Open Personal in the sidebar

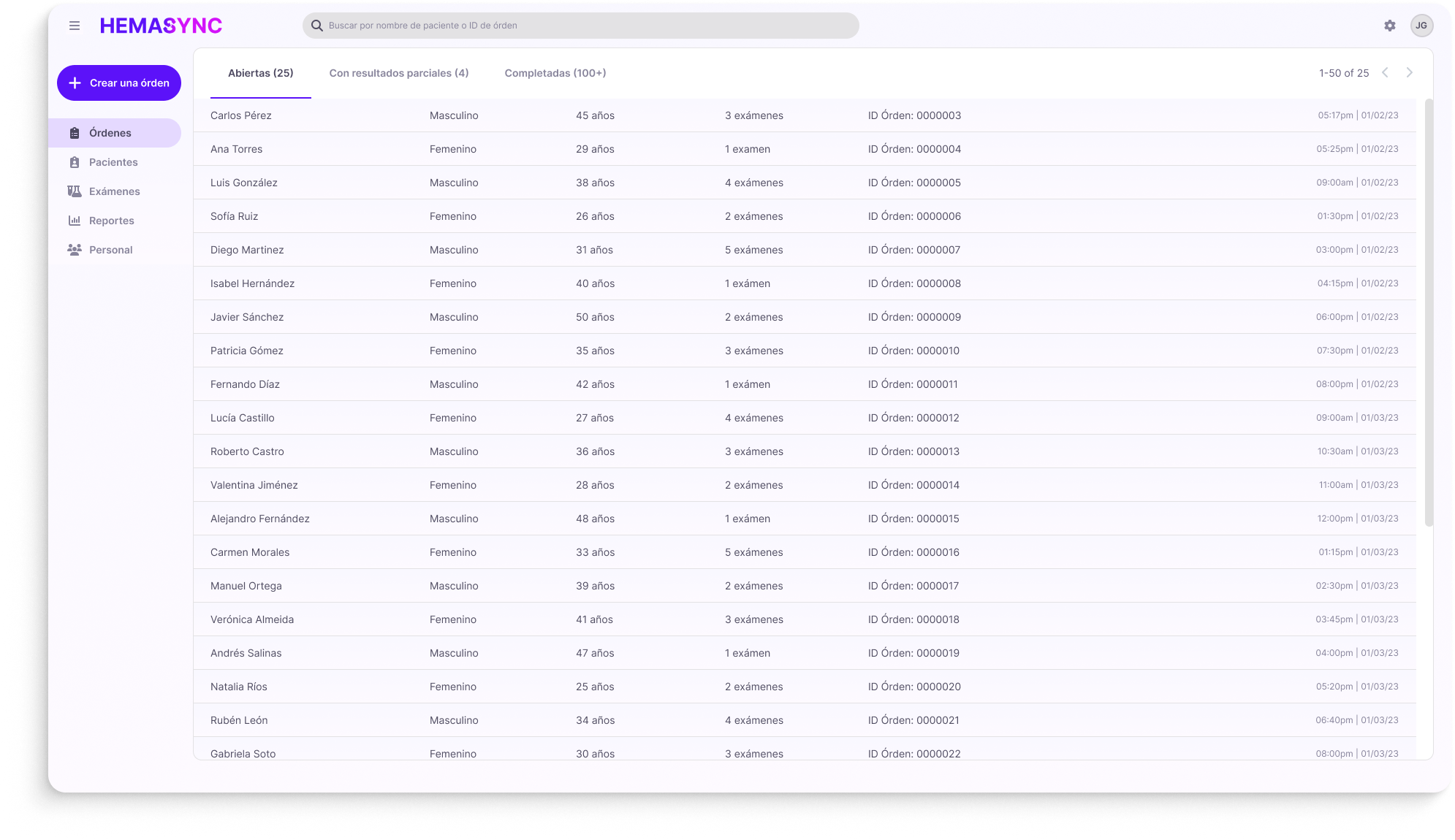[x=115, y=250]
